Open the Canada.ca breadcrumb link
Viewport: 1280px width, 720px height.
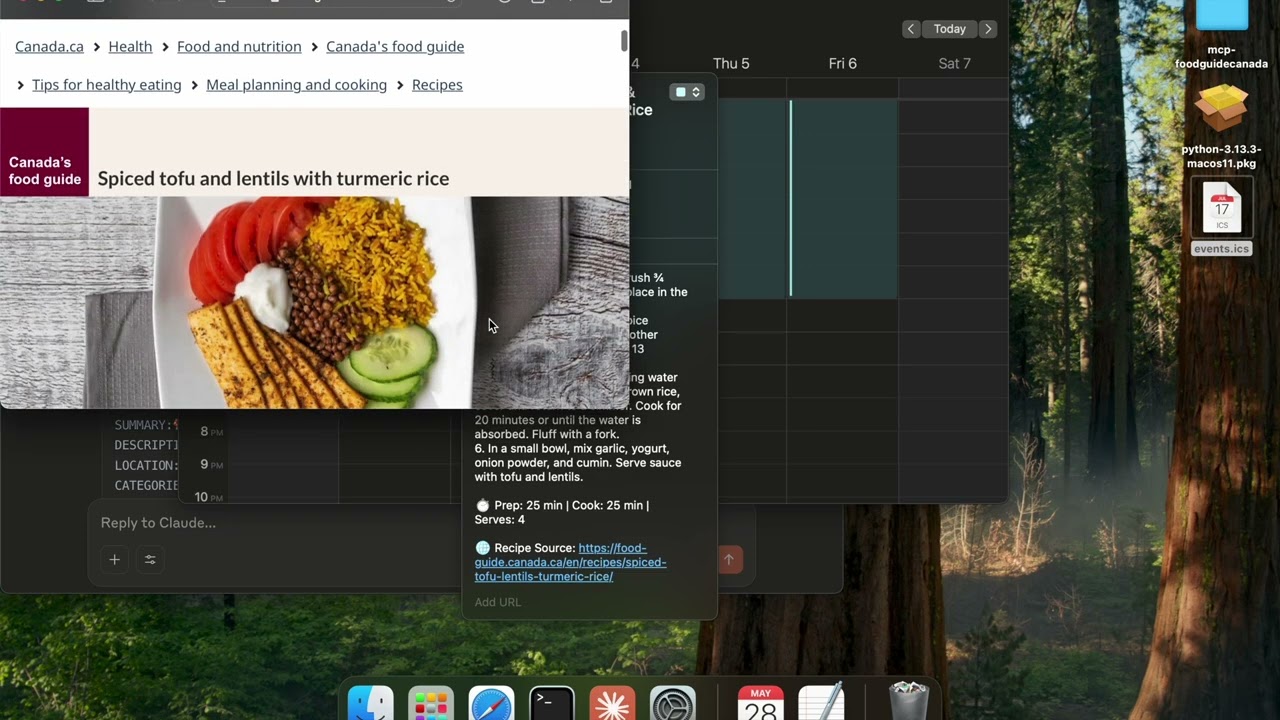point(49,47)
